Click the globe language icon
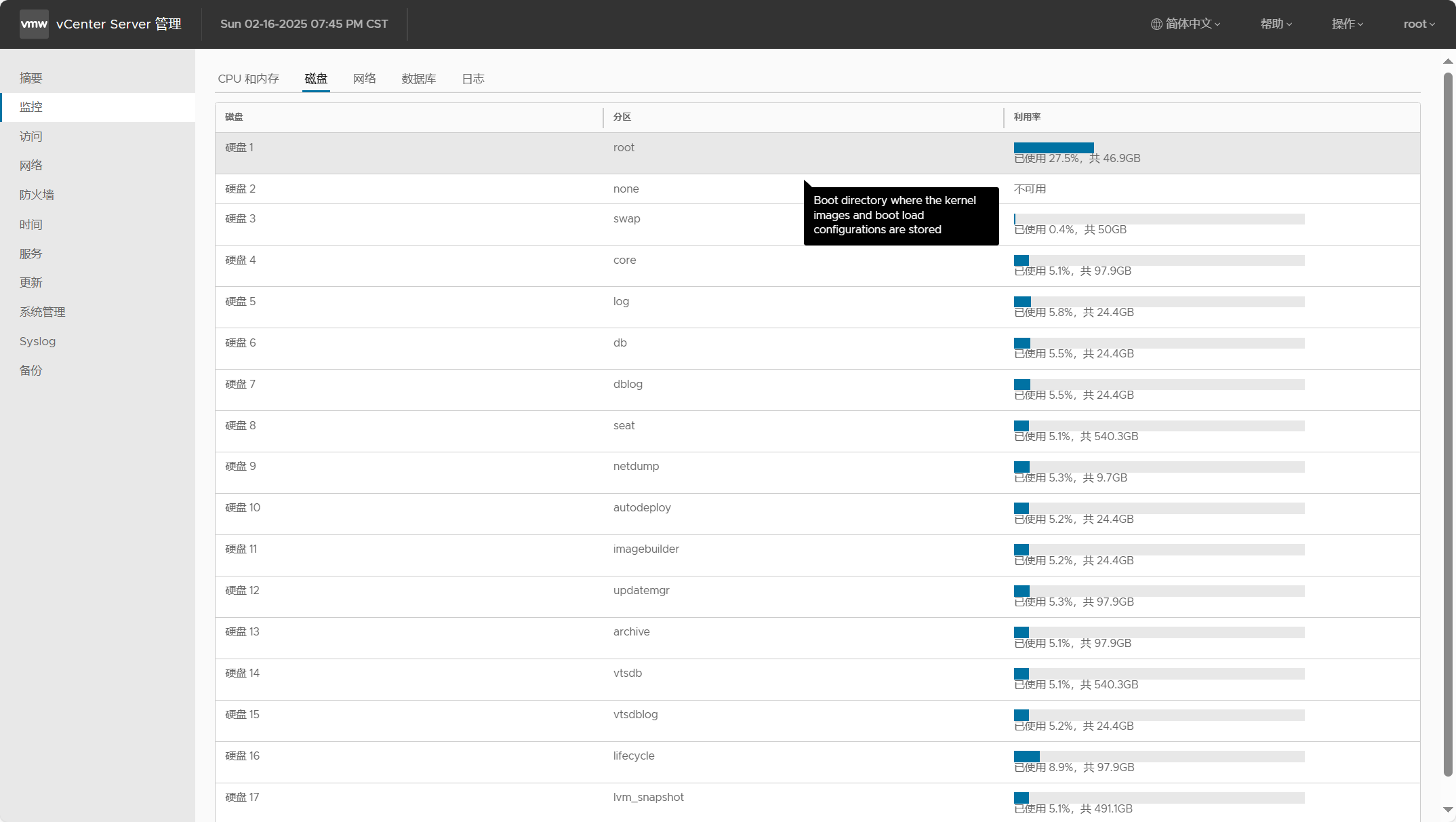 coord(1156,24)
